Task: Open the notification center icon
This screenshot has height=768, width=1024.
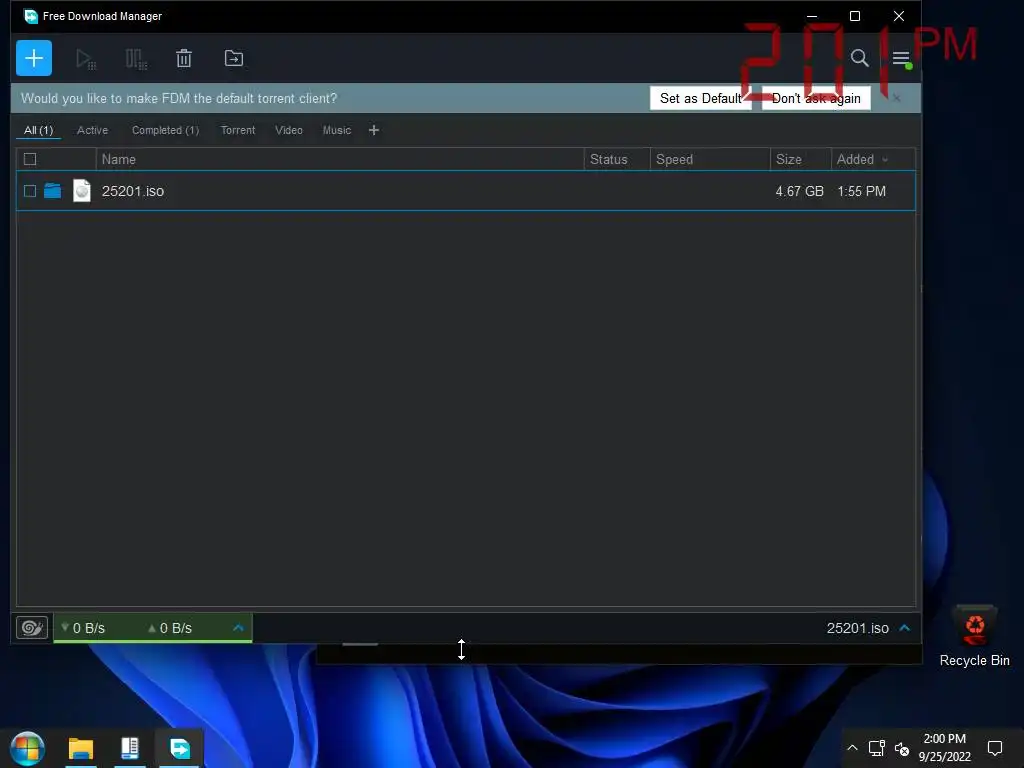Action: [x=995, y=748]
